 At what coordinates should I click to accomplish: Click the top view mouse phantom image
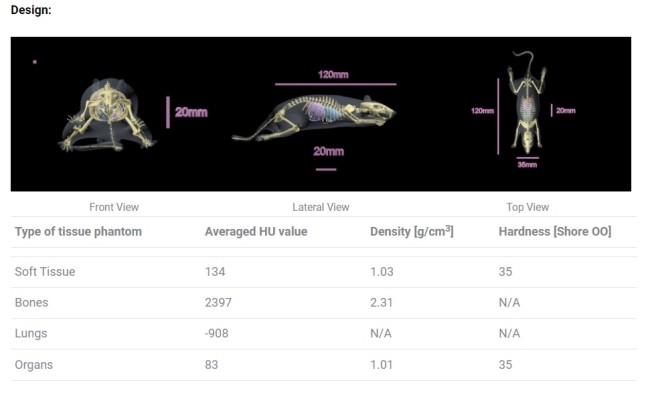[527, 102]
